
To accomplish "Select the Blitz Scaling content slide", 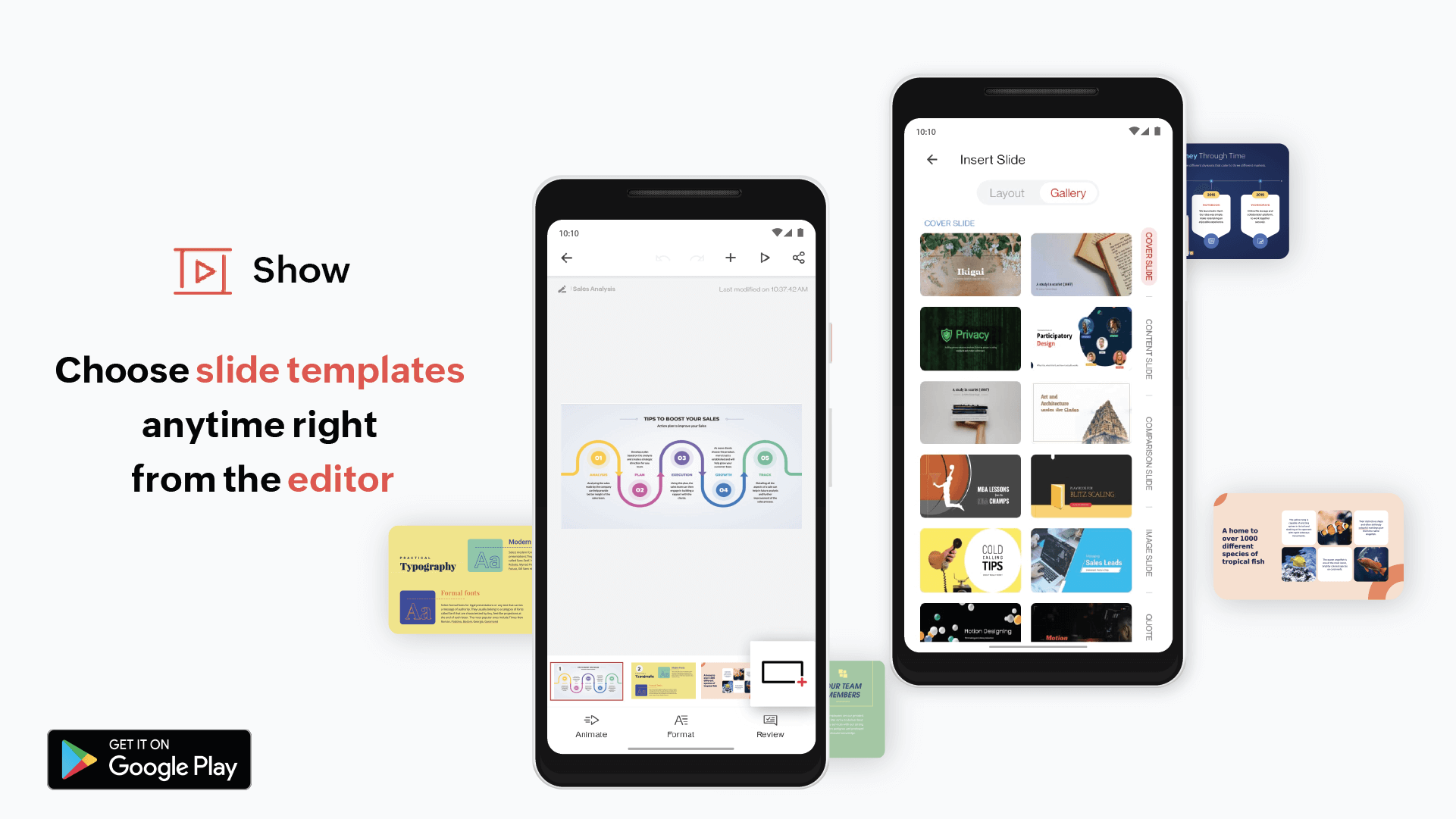I will pos(1079,487).
